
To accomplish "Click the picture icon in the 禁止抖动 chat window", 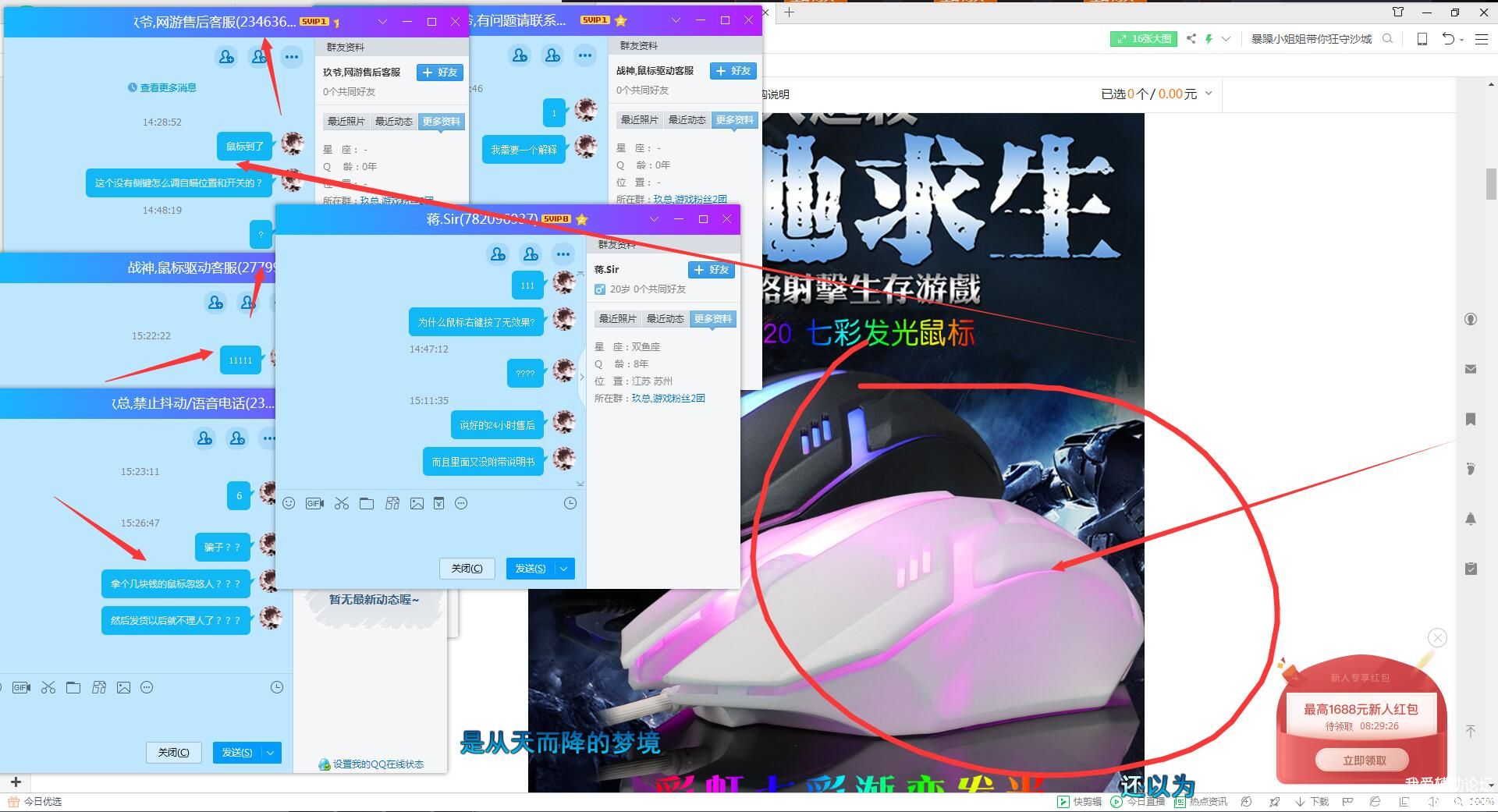I will click(x=123, y=687).
